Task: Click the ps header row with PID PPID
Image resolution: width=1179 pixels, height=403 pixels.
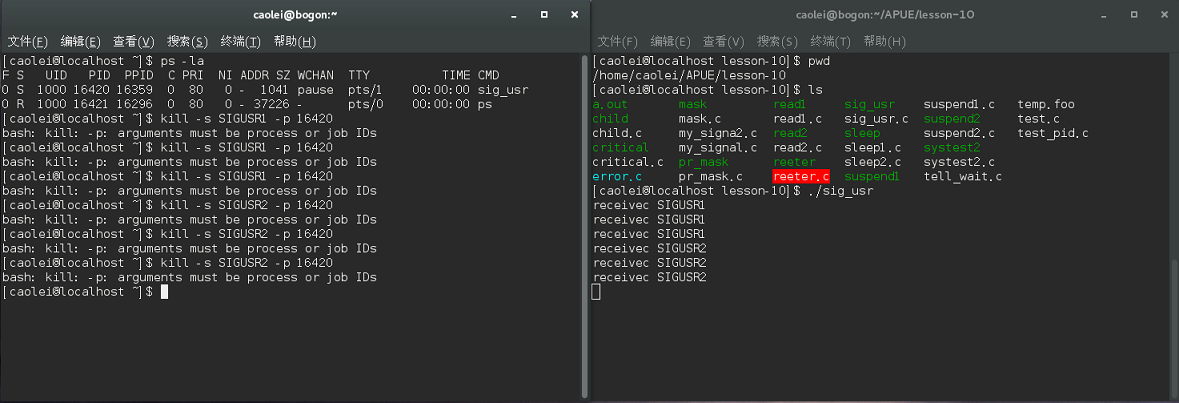Action: click(x=250, y=75)
